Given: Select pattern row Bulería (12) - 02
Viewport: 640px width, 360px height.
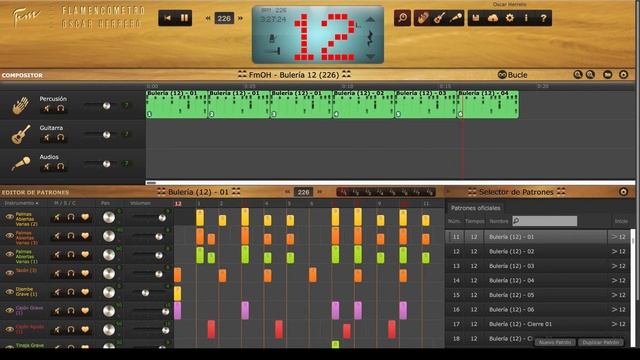Looking at the screenshot, I should click(538, 251).
